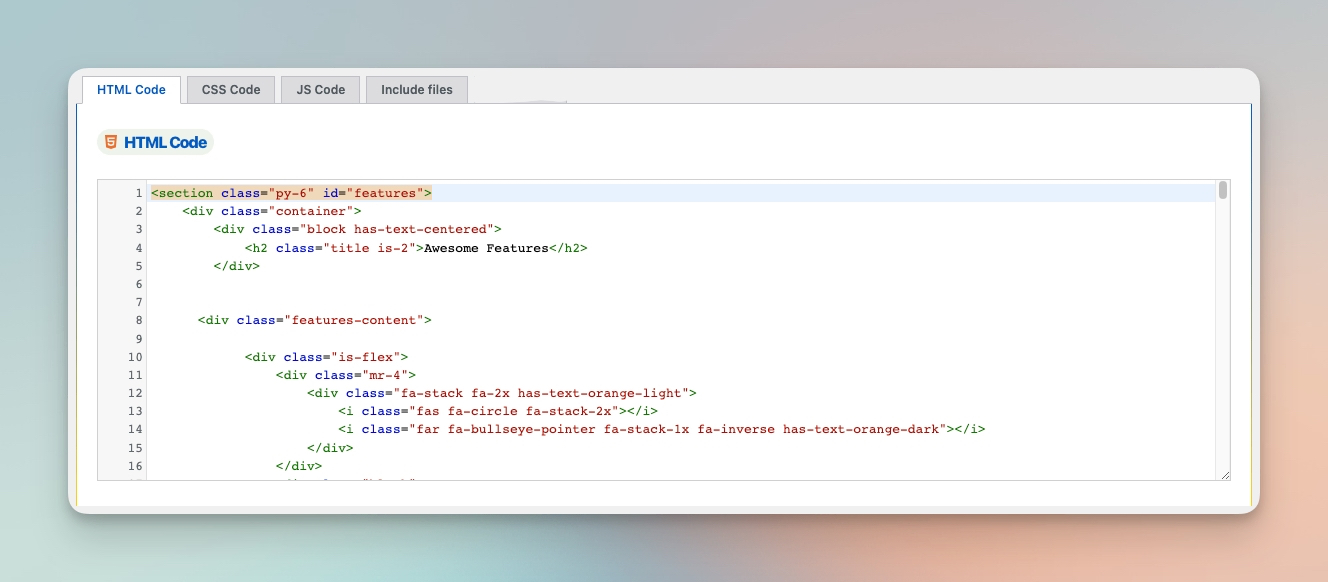Screen dimensions: 1328x582
Task: Click line number 8 in the gutter
Action: pyautogui.click(x=138, y=320)
